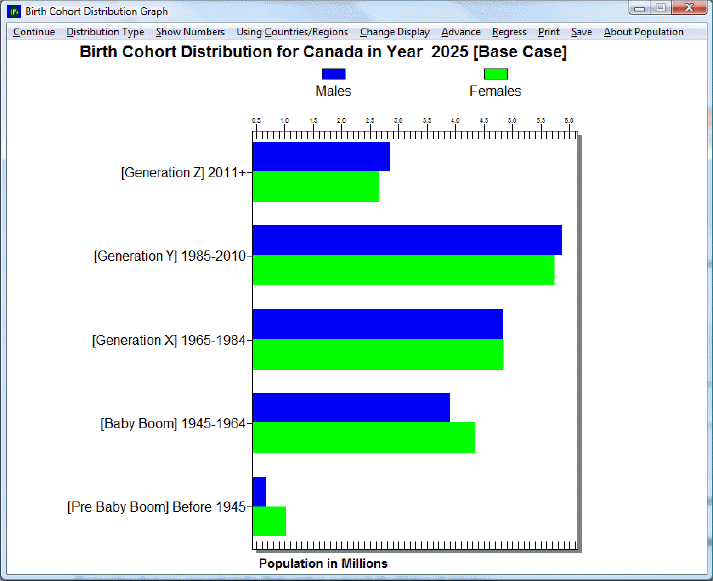Click the Females legend label
Image resolution: width=713 pixels, height=581 pixels.
[x=495, y=91]
